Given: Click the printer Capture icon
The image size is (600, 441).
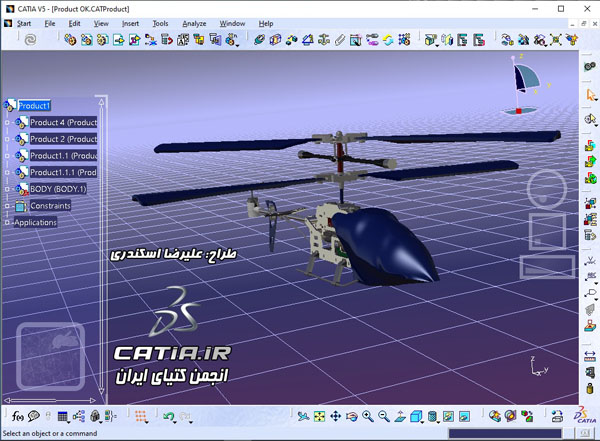Looking at the screenshot, I should (558, 416).
